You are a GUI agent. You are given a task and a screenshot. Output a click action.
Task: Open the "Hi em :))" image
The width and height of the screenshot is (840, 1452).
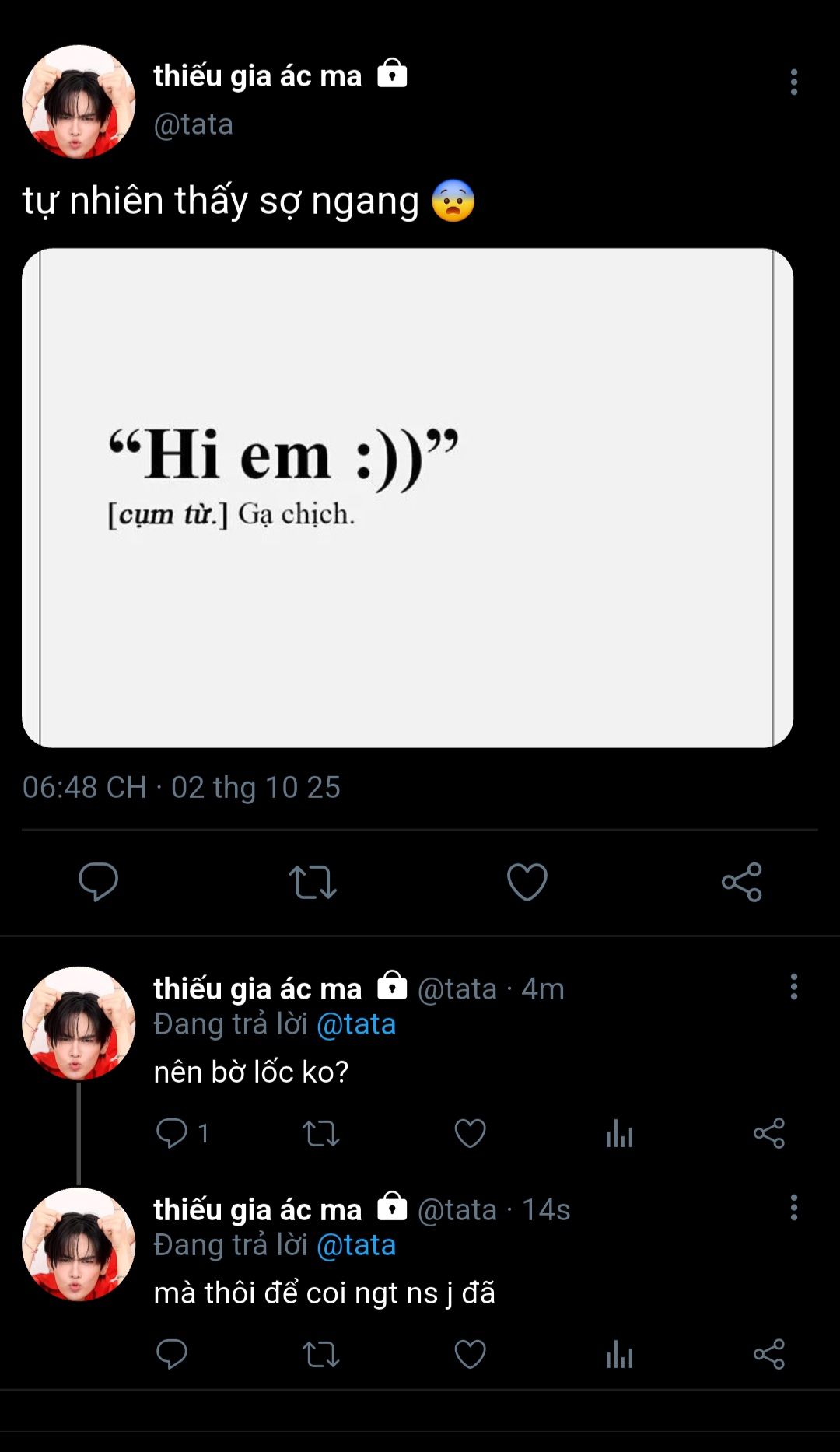[408, 498]
